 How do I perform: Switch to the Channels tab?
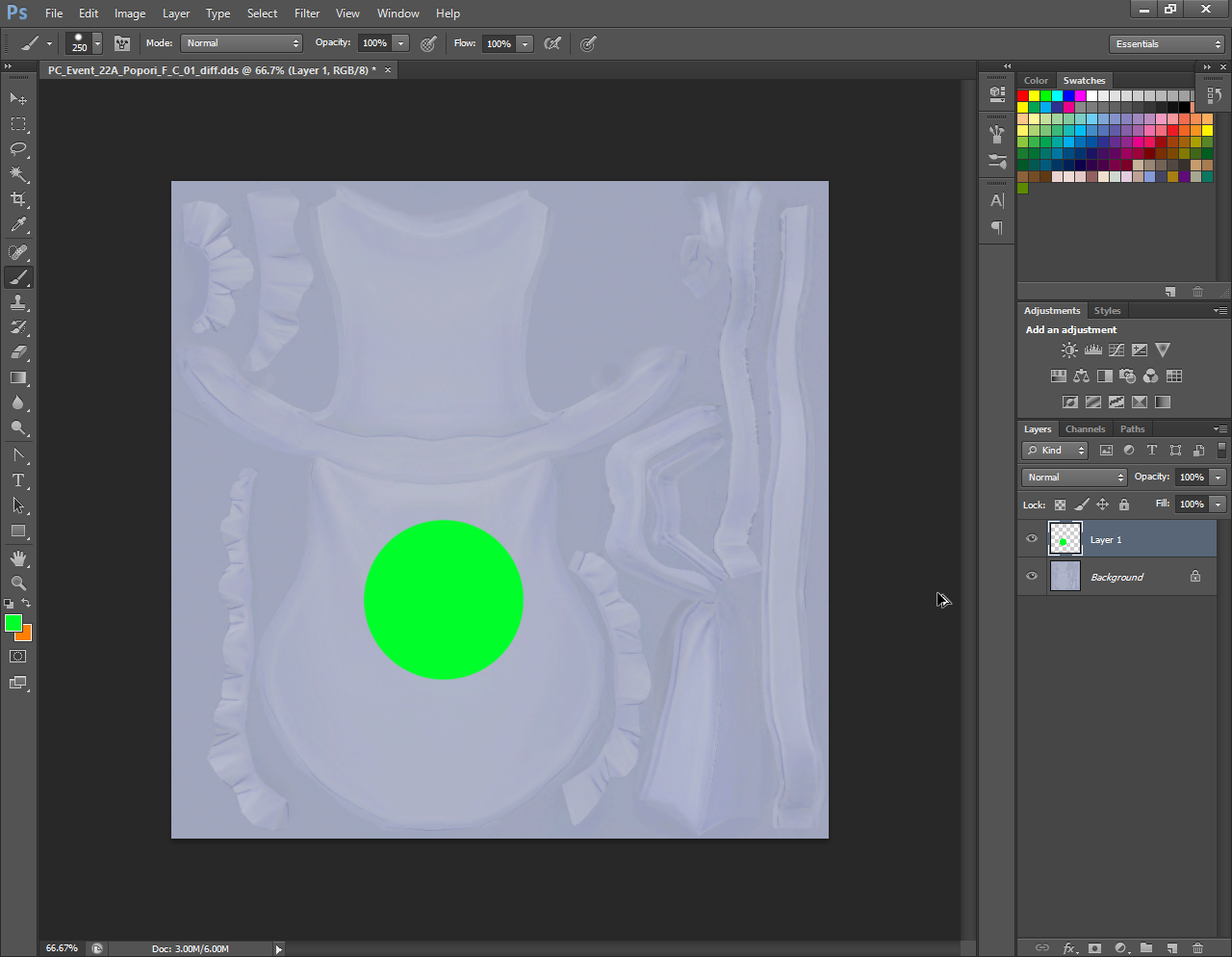click(1085, 429)
